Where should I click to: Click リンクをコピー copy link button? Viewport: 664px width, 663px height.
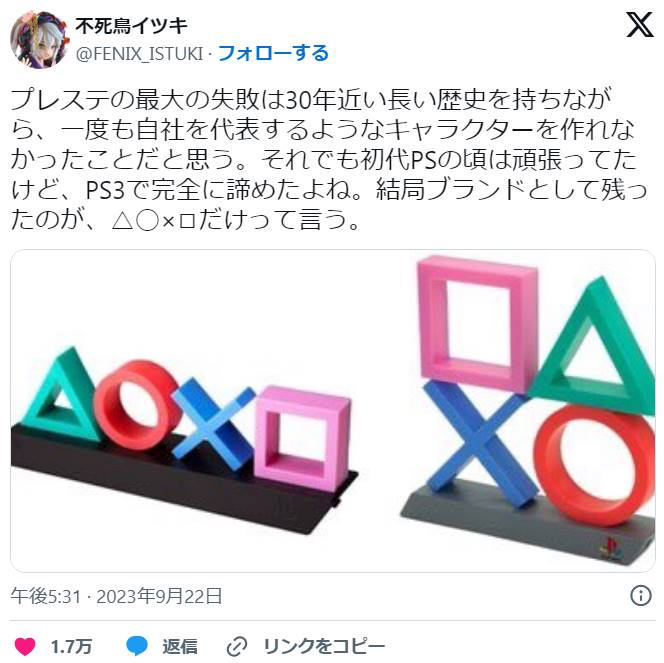[x=324, y=646]
